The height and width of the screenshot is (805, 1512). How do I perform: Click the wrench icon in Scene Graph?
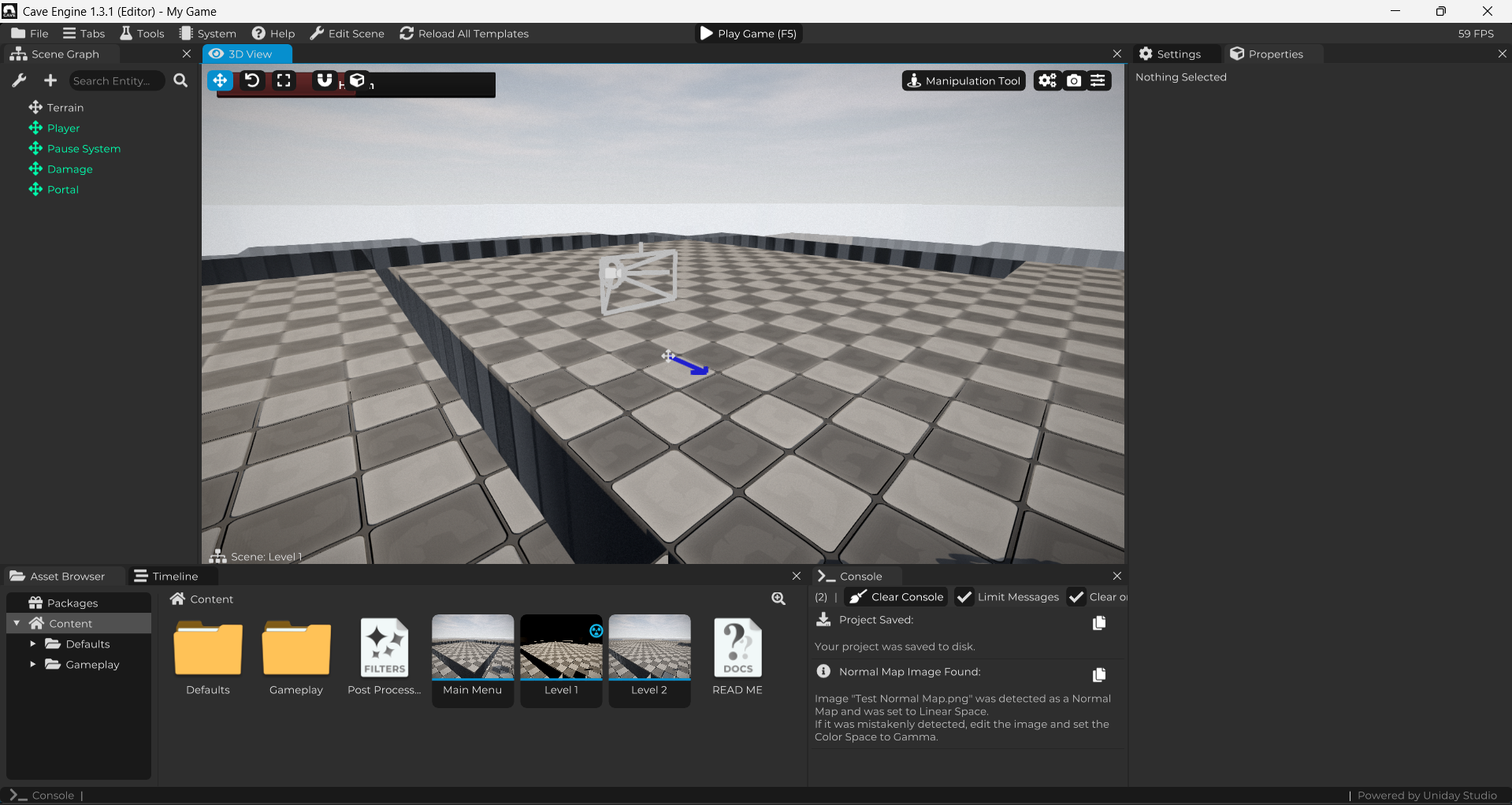point(20,80)
